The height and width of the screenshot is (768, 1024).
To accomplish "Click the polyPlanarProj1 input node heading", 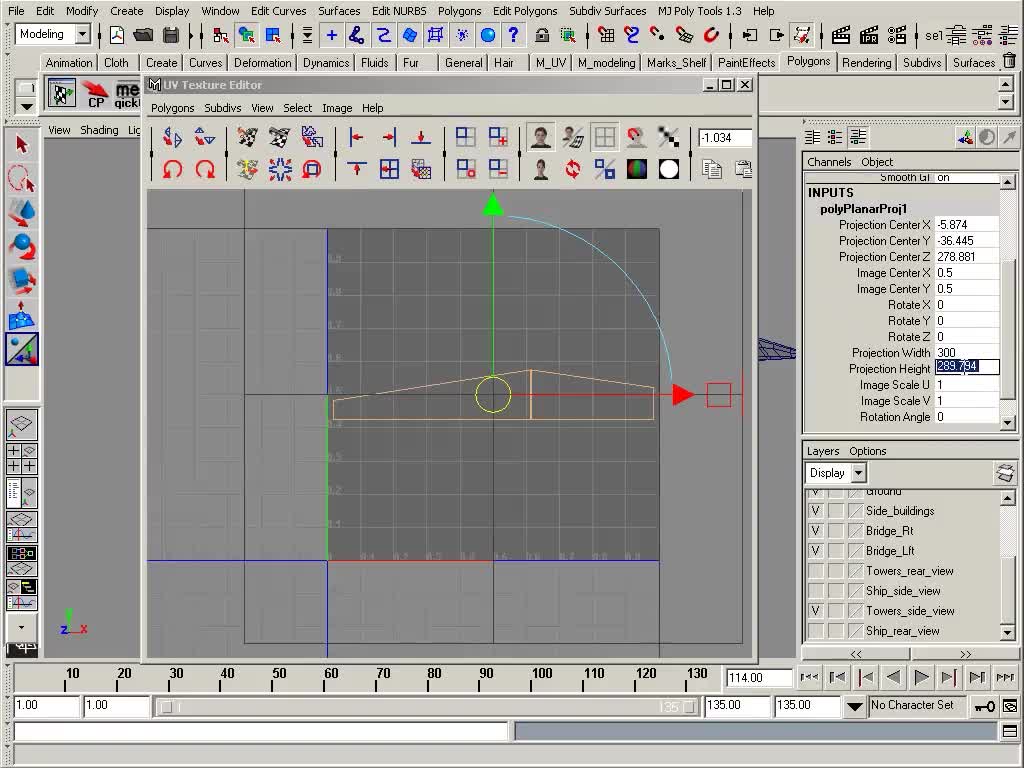I will [863, 209].
